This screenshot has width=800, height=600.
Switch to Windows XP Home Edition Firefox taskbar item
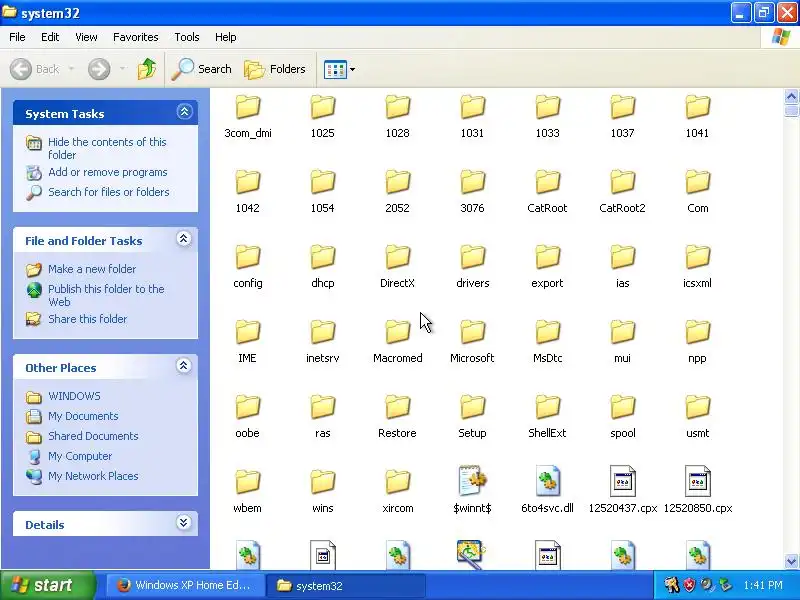185,585
